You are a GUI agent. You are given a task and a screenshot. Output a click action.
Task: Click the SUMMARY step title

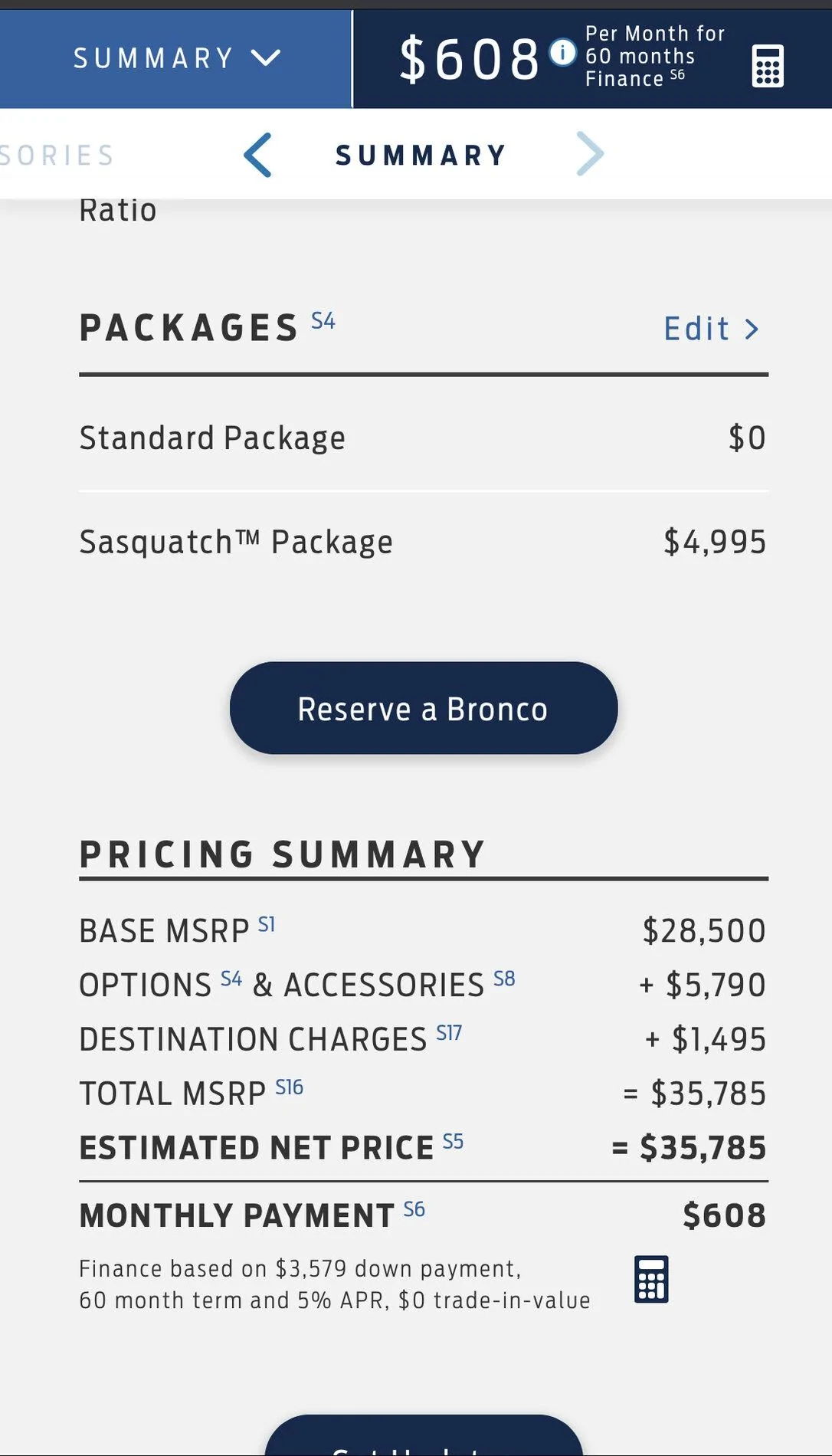(x=421, y=156)
